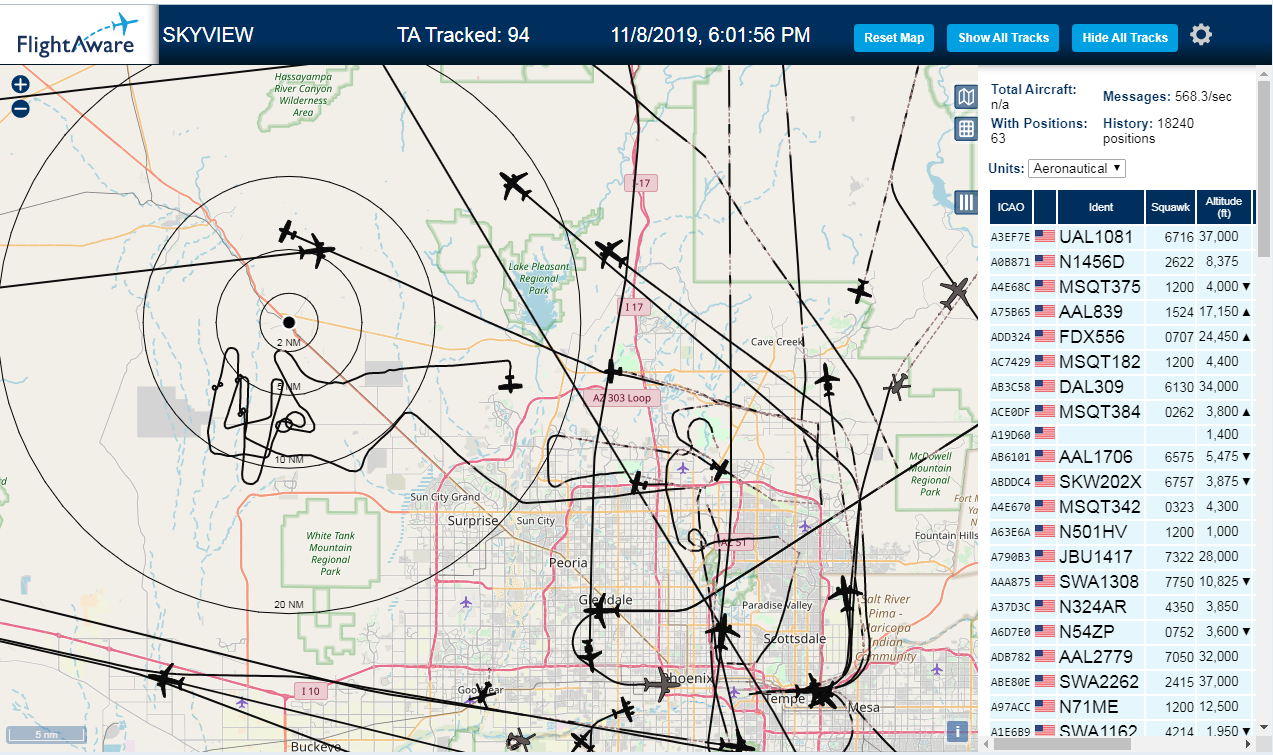
Task: Click Hide All Tracks button
Action: [x=1125, y=38]
